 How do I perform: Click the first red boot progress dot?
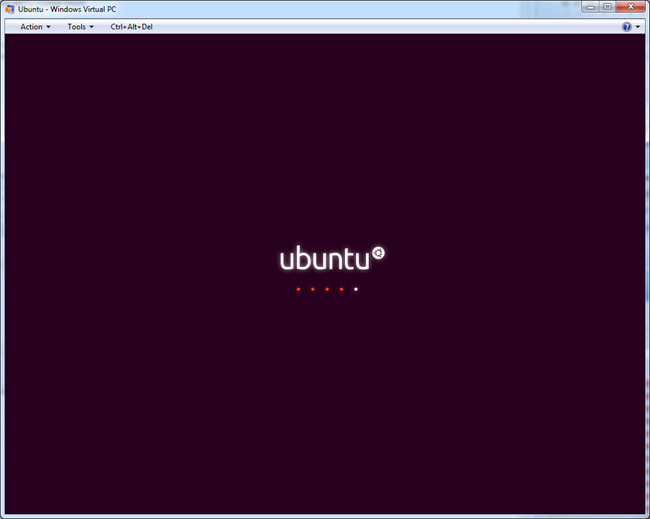coord(298,289)
